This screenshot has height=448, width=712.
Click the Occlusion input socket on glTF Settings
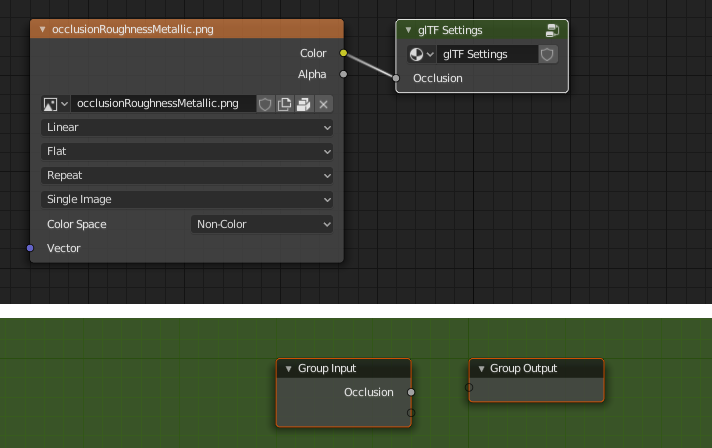(x=396, y=78)
